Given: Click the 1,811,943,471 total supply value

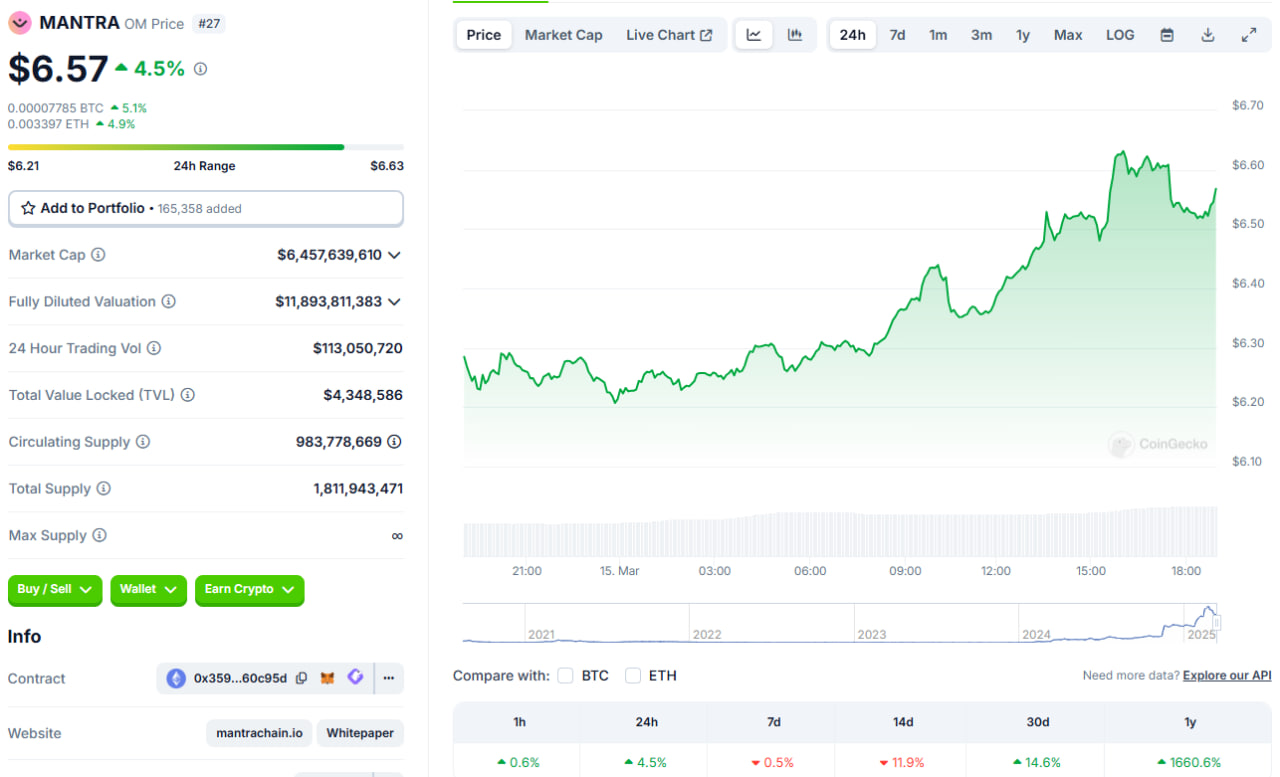Looking at the screenshot, I should [358, 489].
